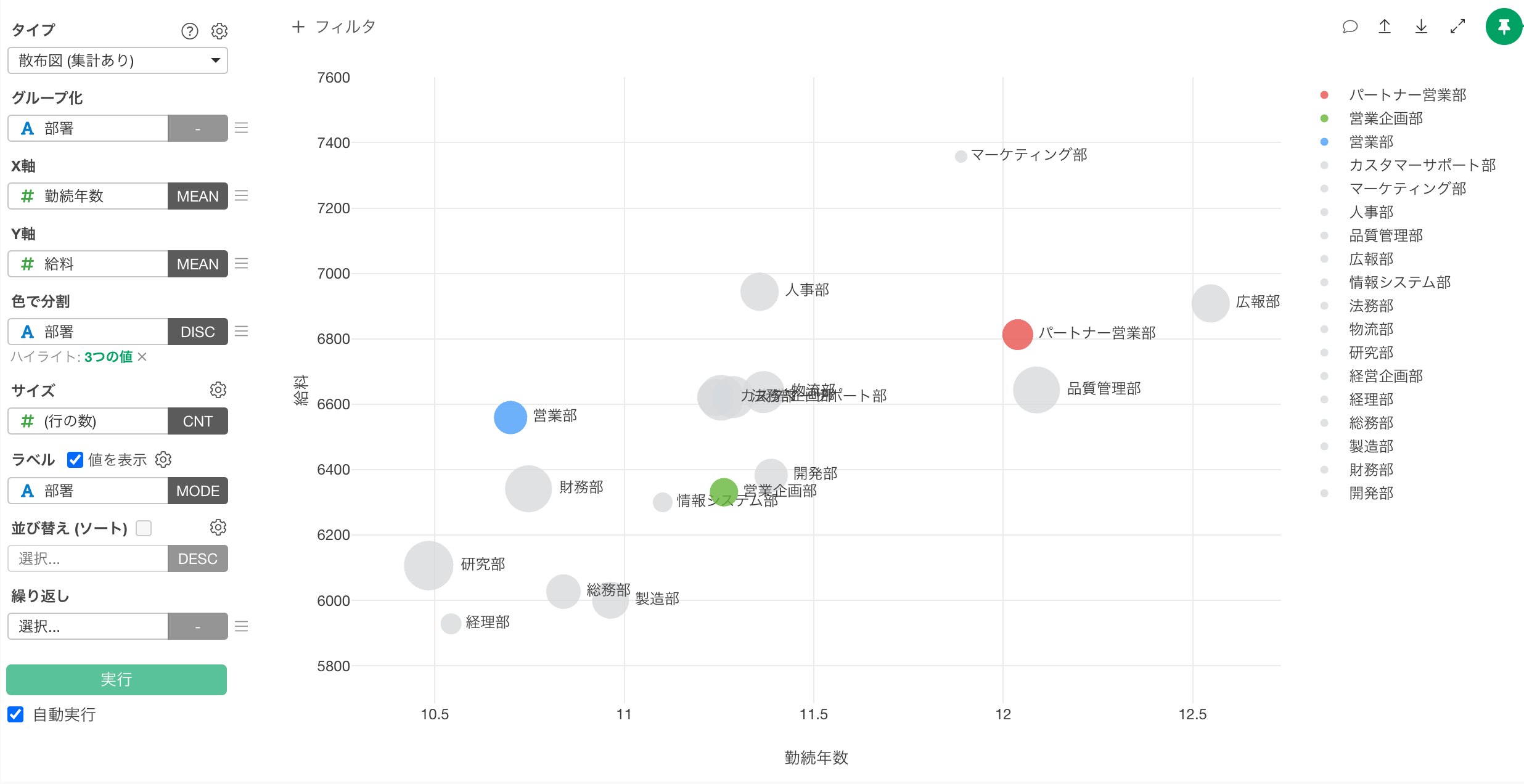The height and width of the screenshot is (784, 1524).
Task: Open chart type settings gear
Action: (x=219, y=31)
